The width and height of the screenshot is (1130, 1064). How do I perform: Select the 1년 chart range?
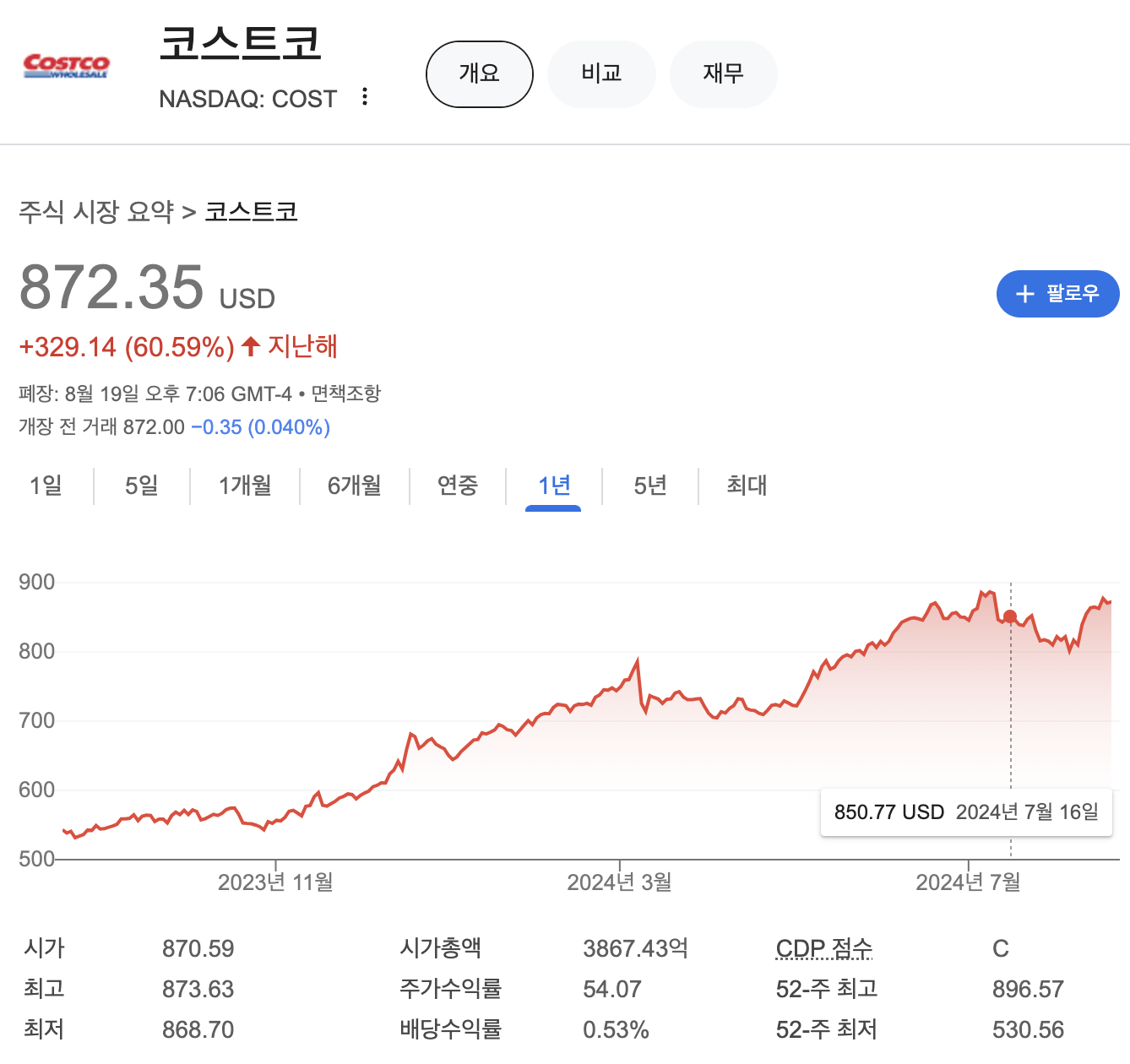[554, 486]
